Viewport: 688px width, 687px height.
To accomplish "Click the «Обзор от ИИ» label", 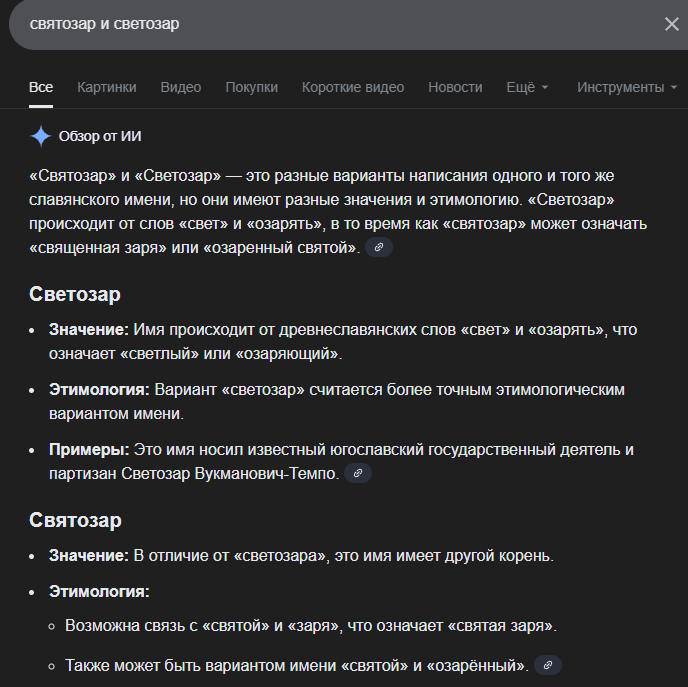I will tap(100, 136).
